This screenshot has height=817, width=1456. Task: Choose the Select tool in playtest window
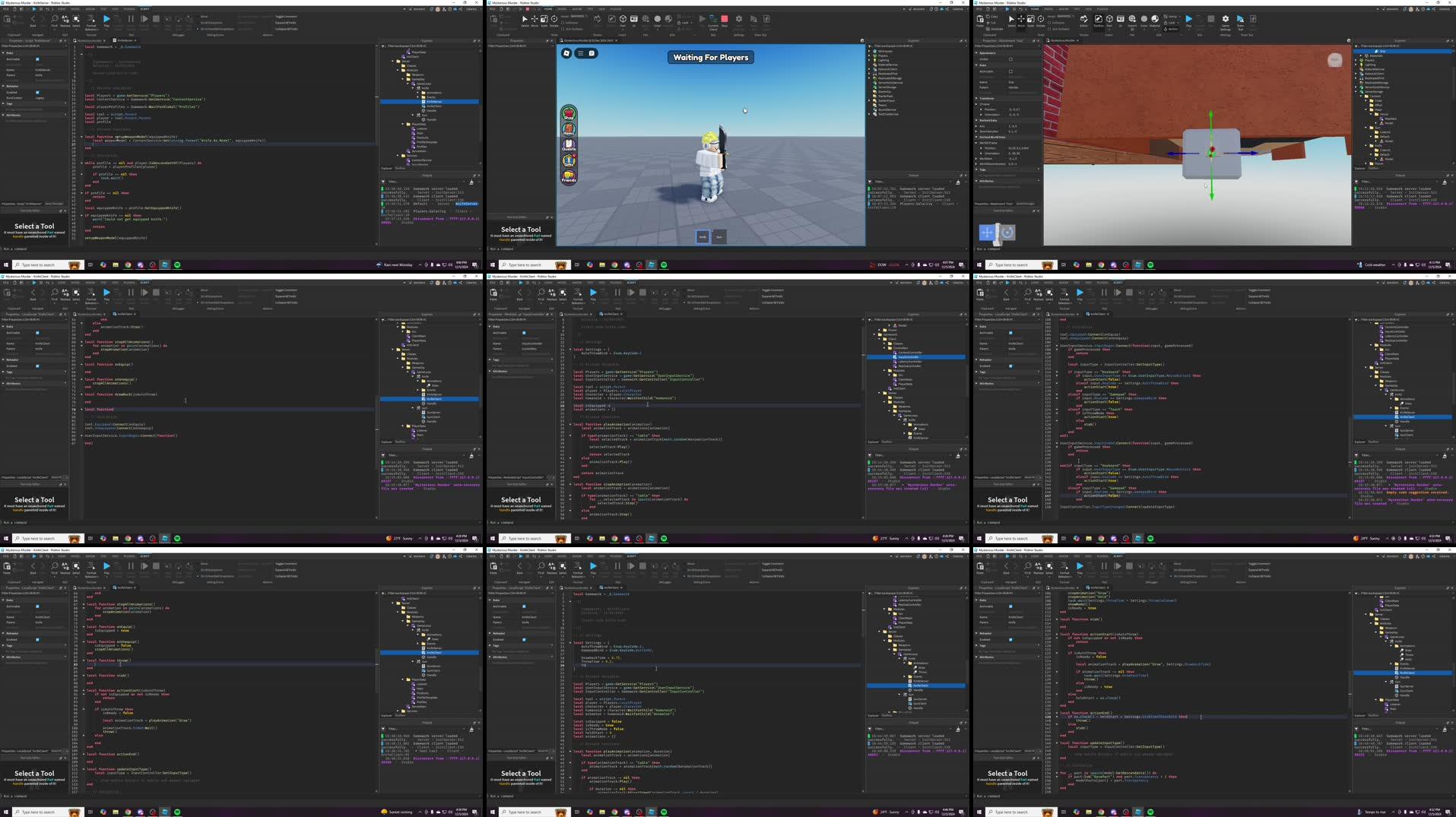525,21
